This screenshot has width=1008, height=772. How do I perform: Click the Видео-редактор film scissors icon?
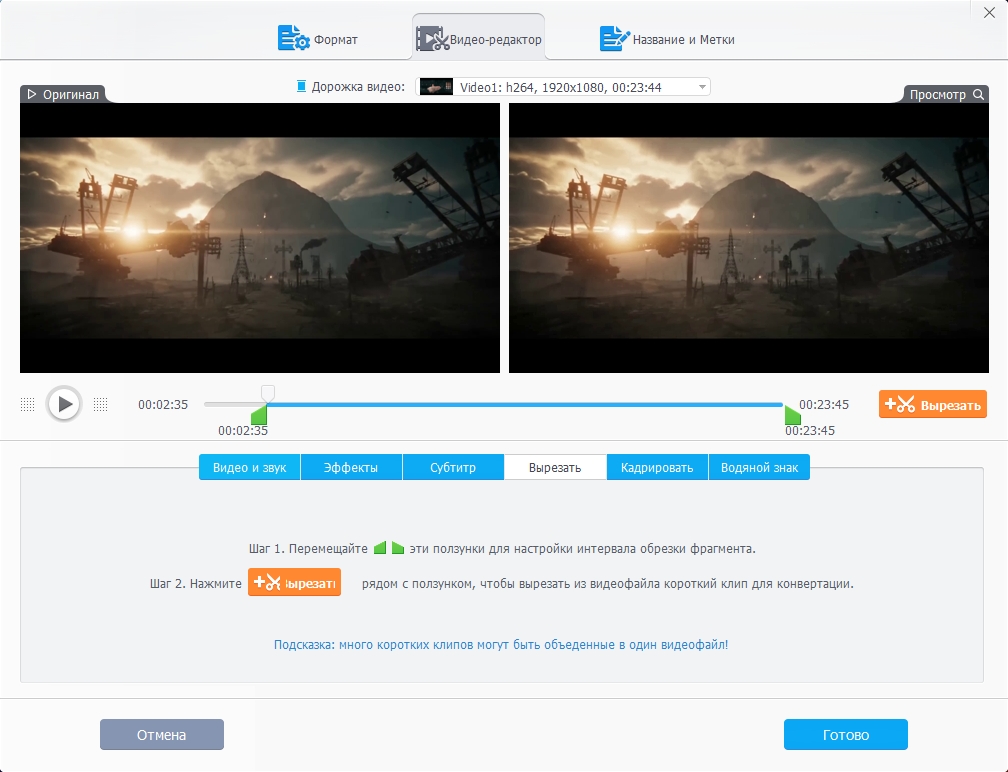(x=432, y=39)
